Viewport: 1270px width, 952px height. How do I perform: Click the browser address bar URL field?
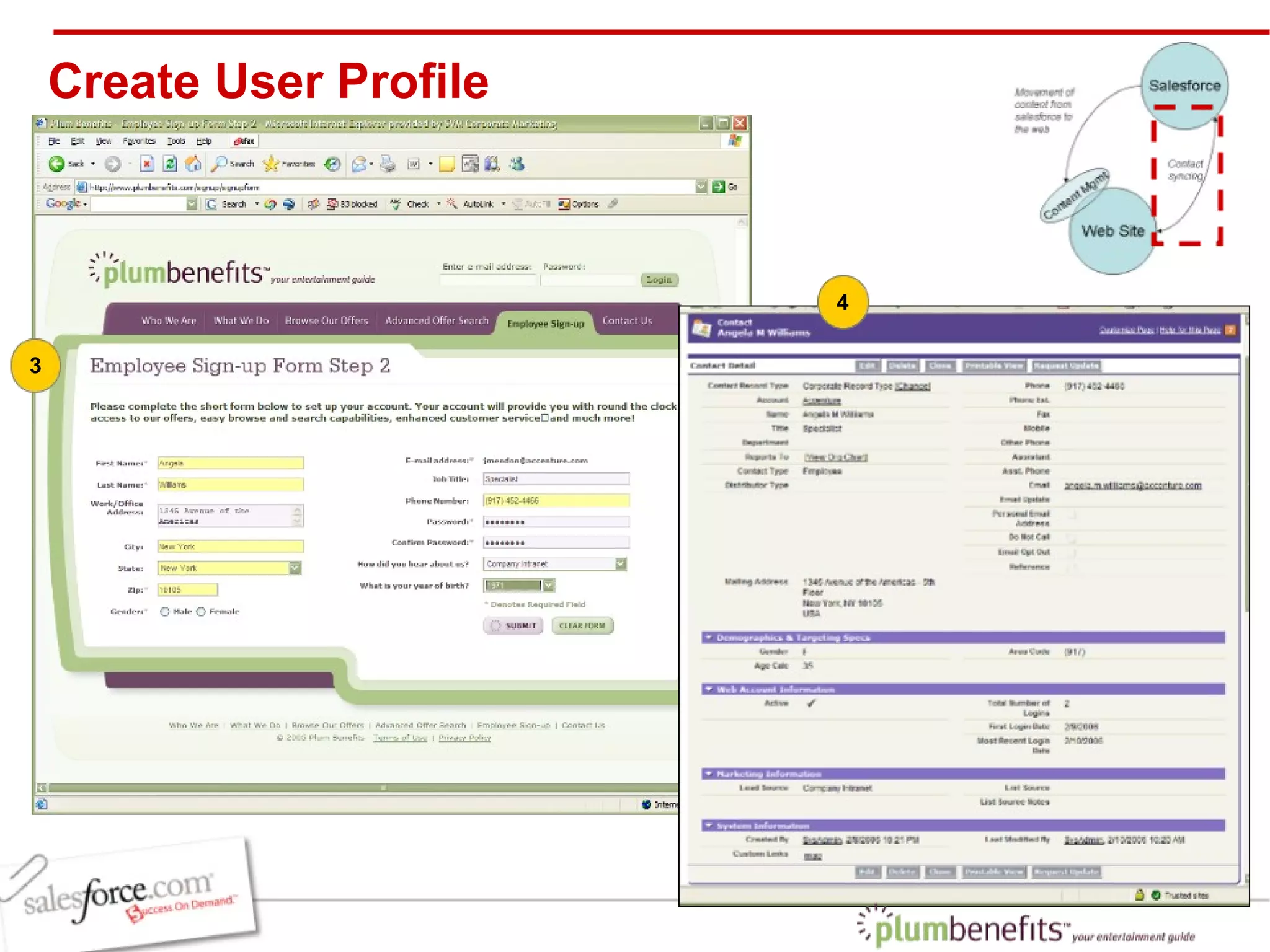pyautogui.click(x=392, y=187)
